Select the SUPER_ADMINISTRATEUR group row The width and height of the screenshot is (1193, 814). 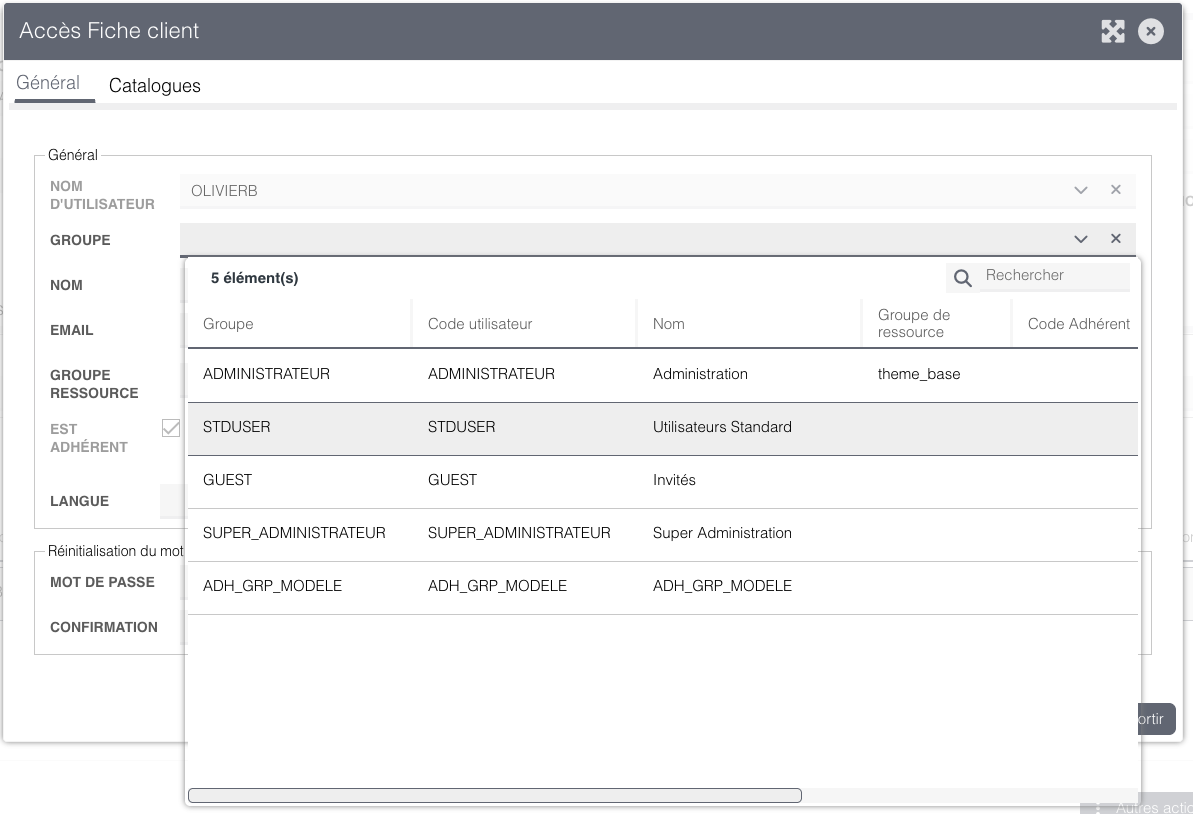pos(663,533)
